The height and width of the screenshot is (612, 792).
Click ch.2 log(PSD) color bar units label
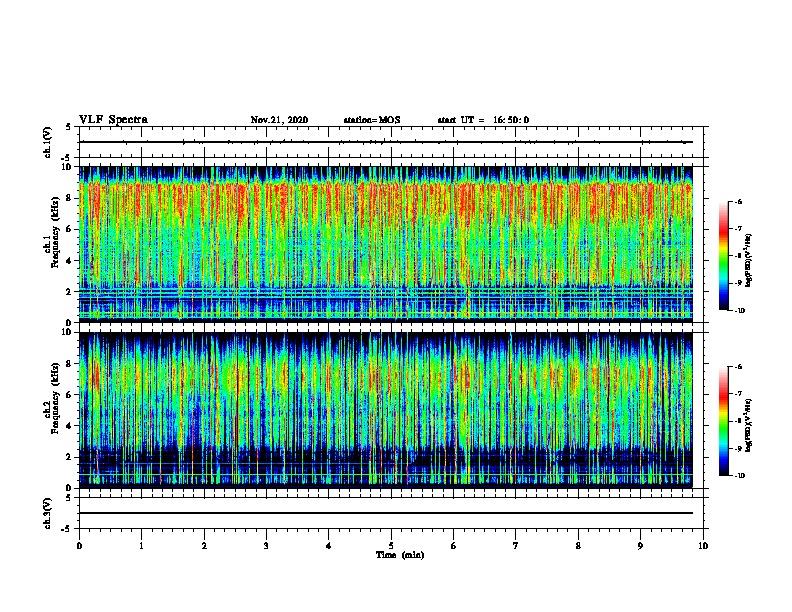749,425
